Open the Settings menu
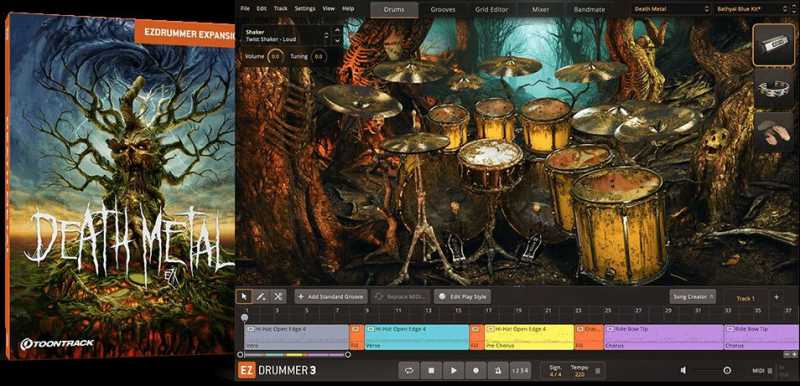The image size is (800, 386). 305,9
